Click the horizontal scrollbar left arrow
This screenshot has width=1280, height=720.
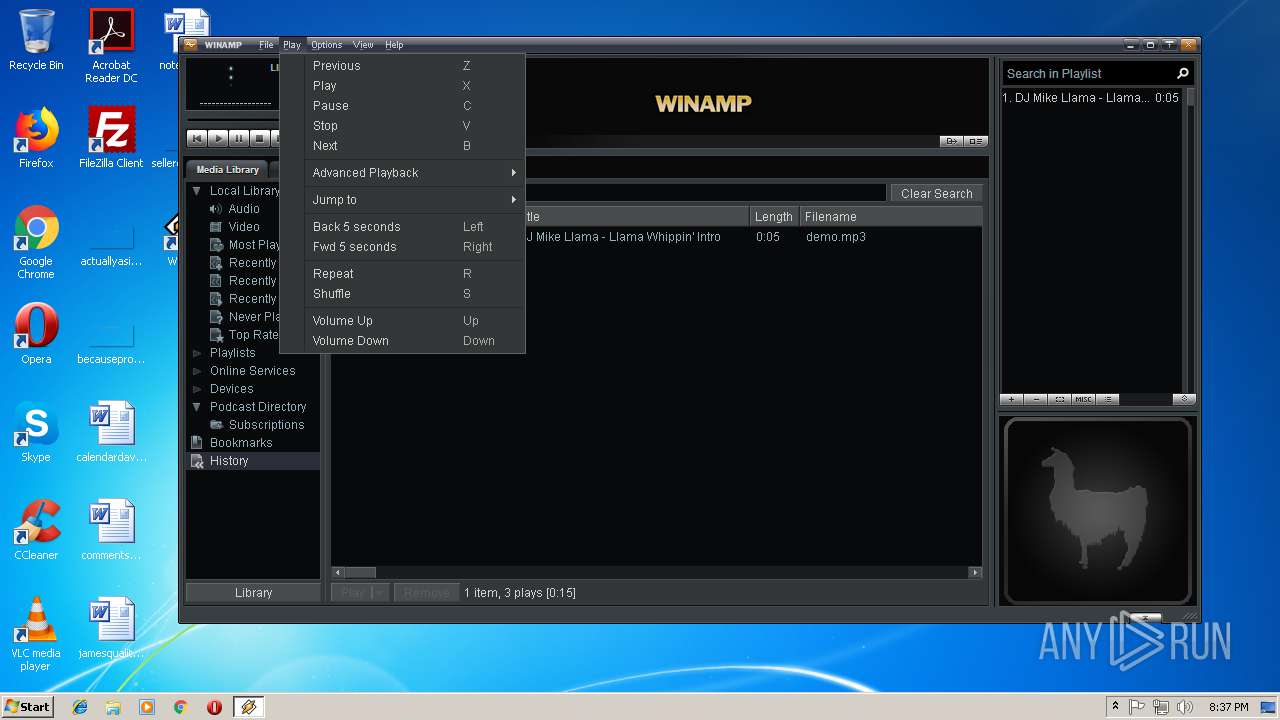[338, 573]
